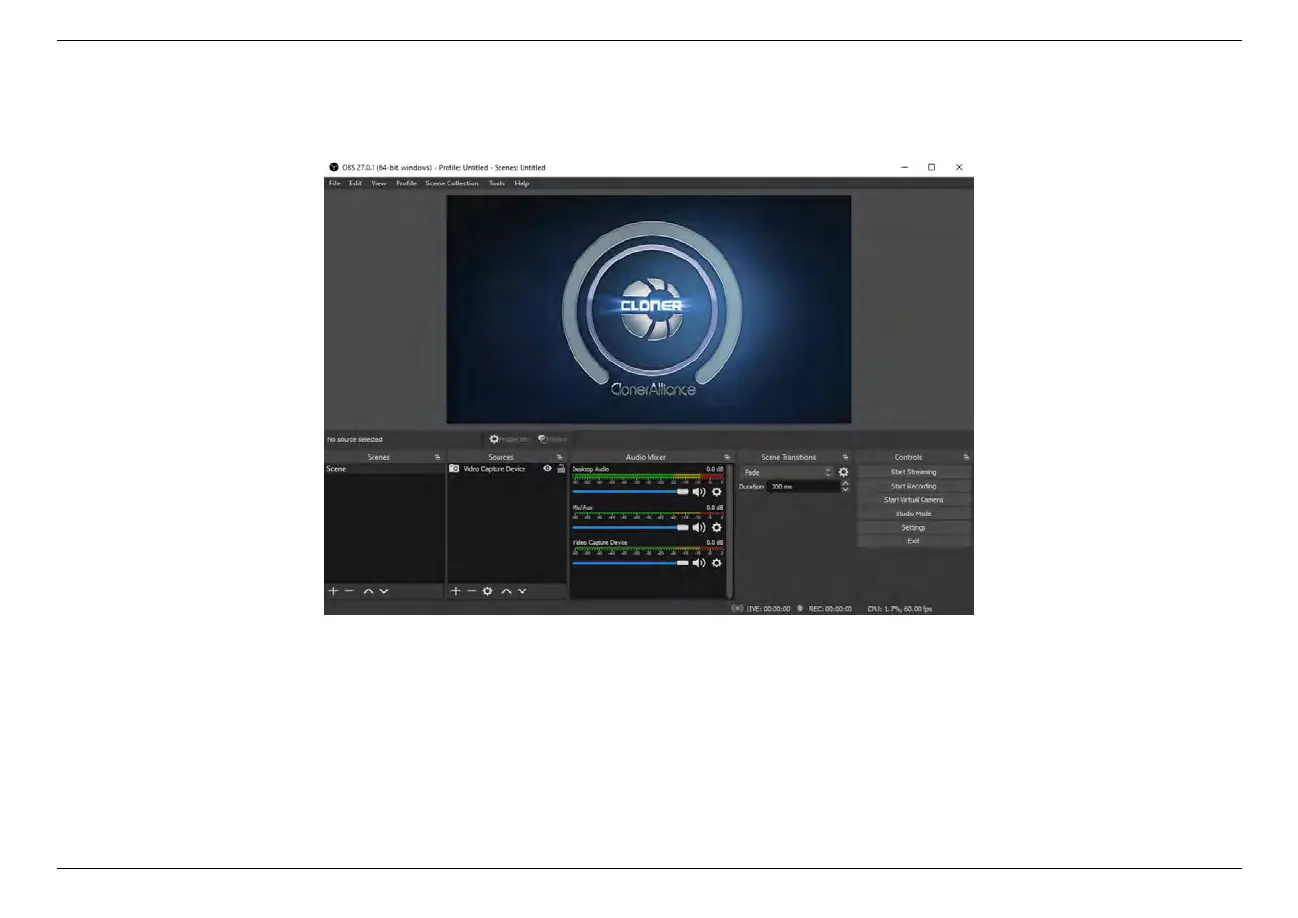Start the Virtual Camera
Image resolution: width=1298 pixels, height=918 pixels.
913,500
